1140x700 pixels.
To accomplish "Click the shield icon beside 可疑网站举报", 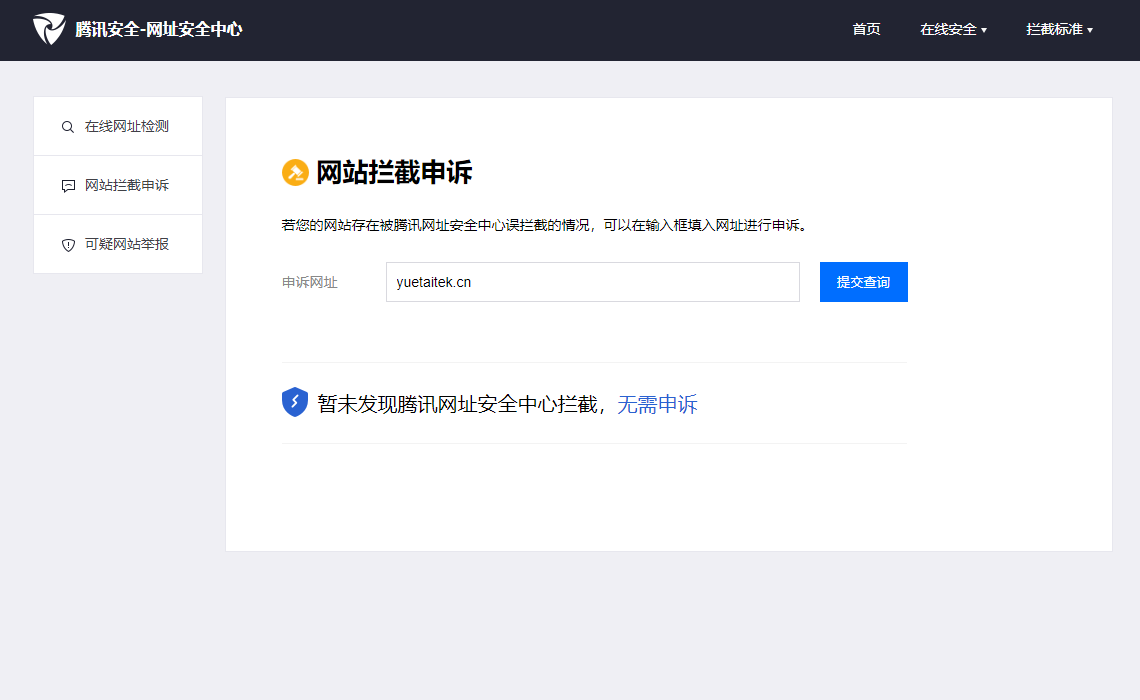I will 68,245.
